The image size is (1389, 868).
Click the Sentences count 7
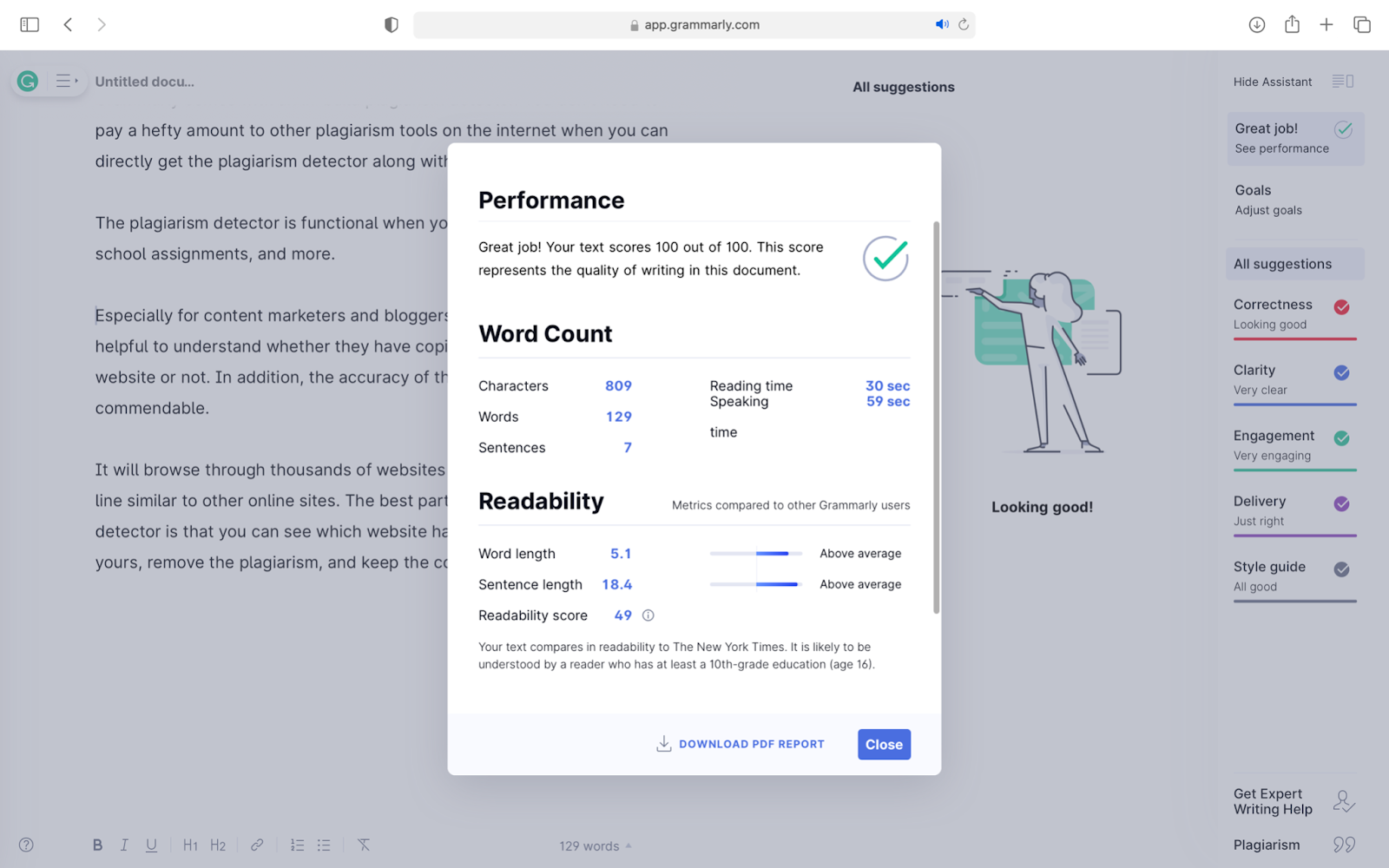click(x=628, y=448)
